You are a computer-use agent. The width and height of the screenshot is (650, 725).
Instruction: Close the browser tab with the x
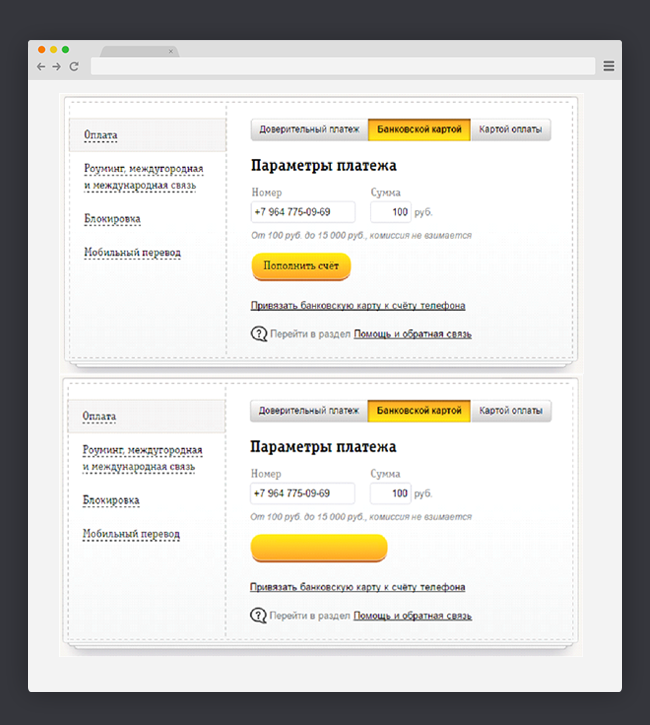pyautogui.click(x=171, y=51)
